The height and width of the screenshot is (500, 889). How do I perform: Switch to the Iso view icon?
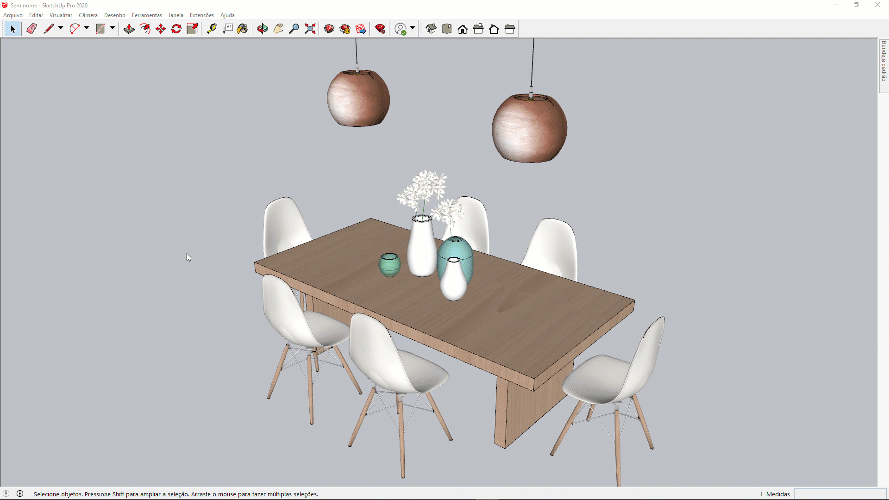click(x=431, y=29)
